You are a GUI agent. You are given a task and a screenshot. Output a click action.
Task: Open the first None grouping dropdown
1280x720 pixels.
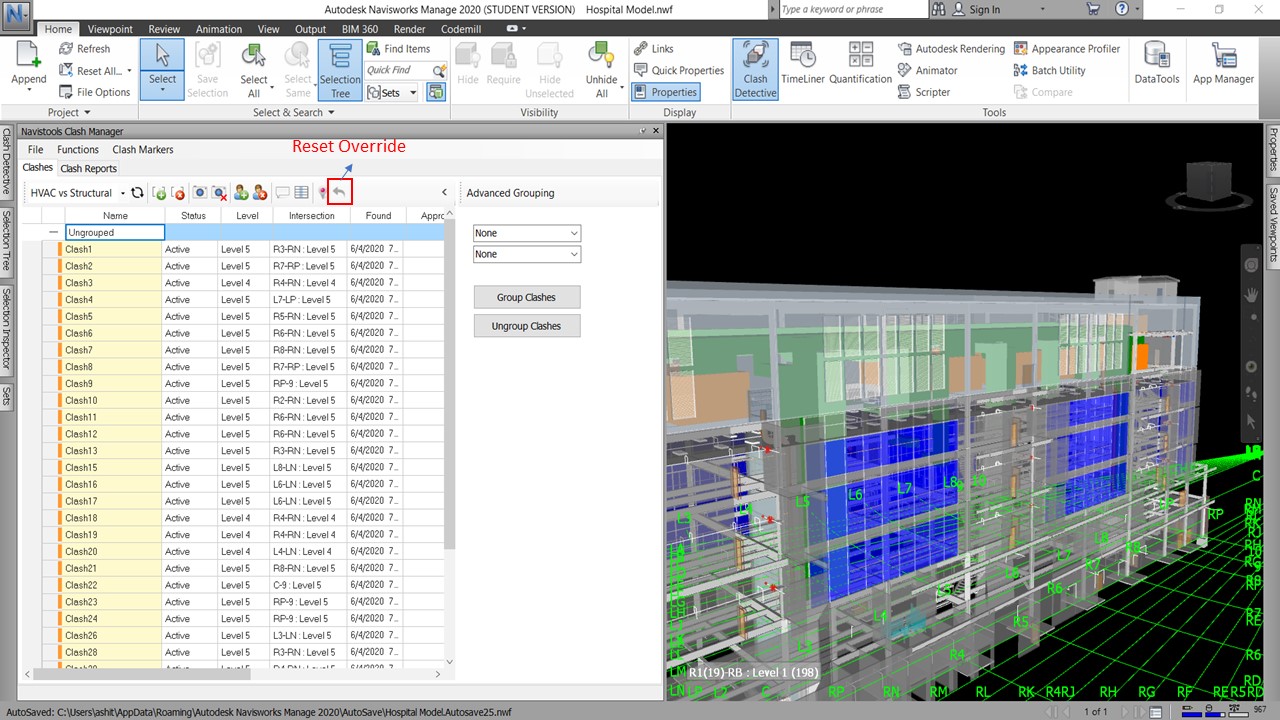point(526,233)
